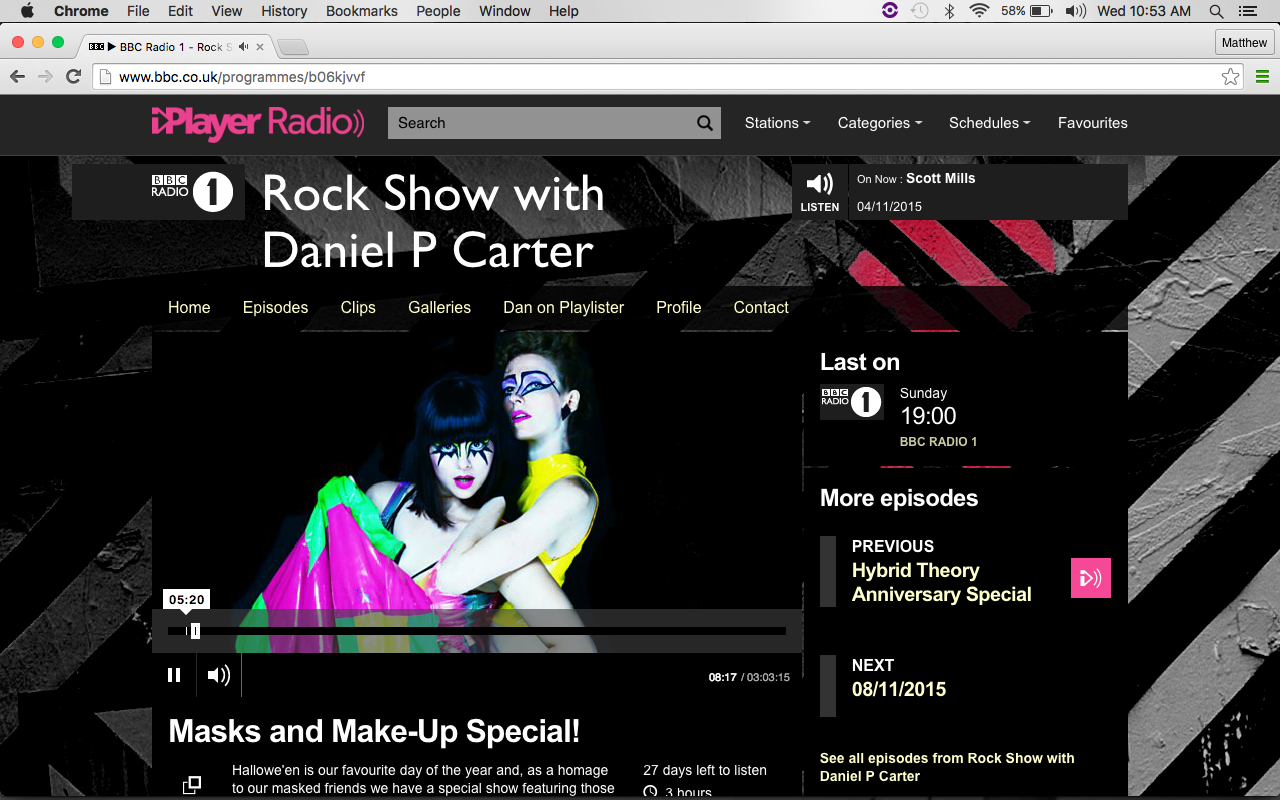Open the macOS Notification Center icon

point(1247,11)
